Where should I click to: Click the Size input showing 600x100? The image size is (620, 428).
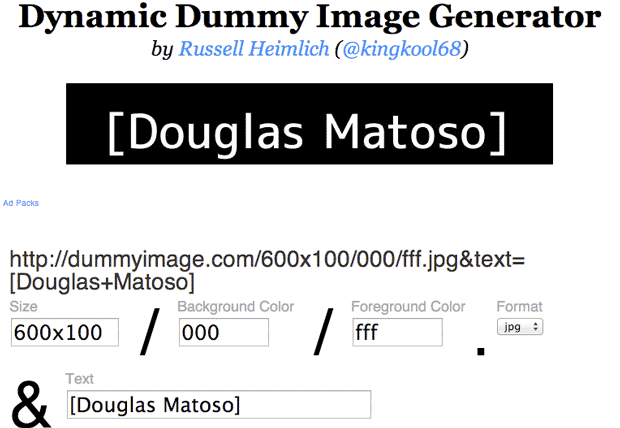64,333
